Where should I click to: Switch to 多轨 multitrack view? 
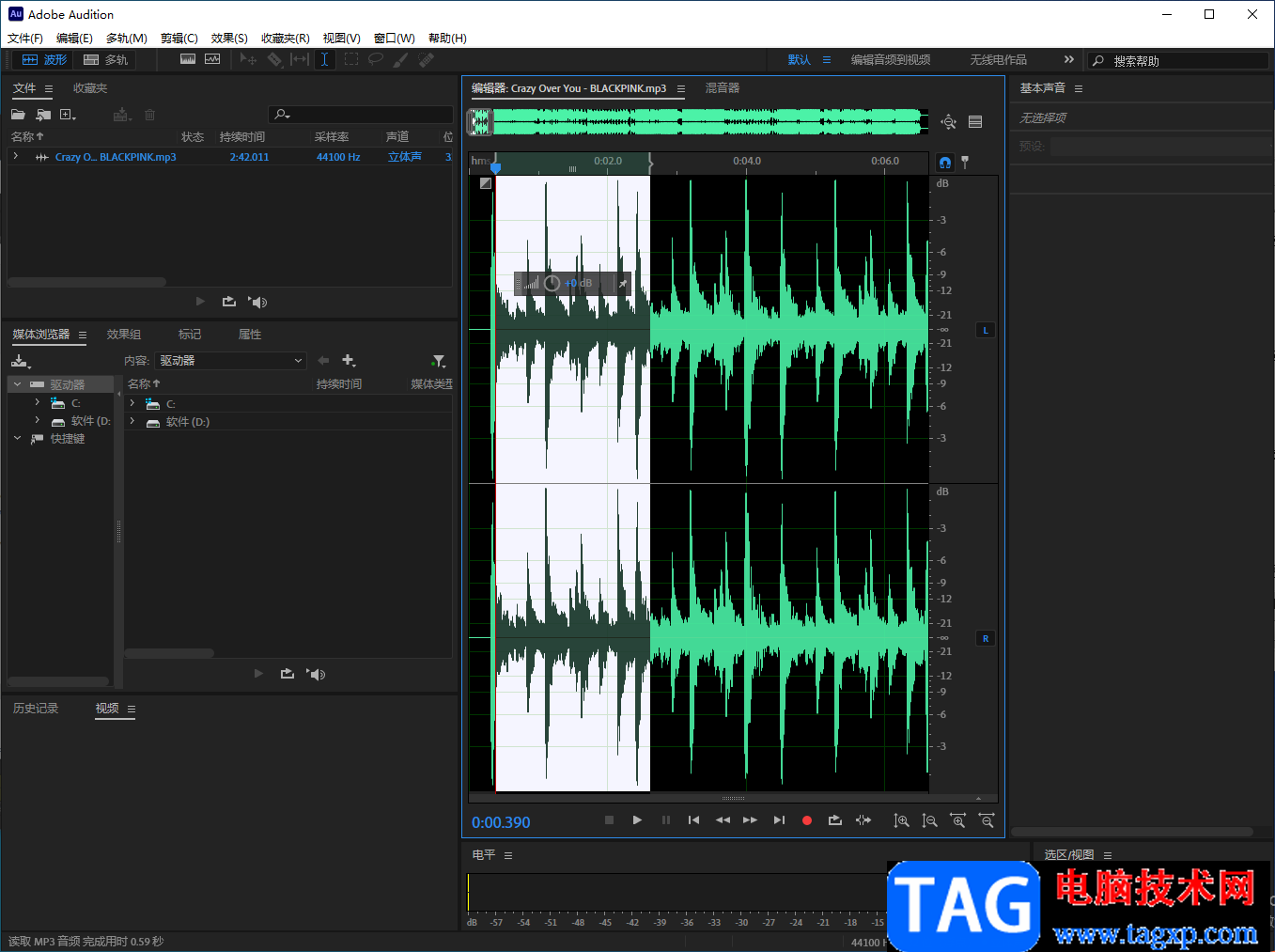tap(105, 60)
